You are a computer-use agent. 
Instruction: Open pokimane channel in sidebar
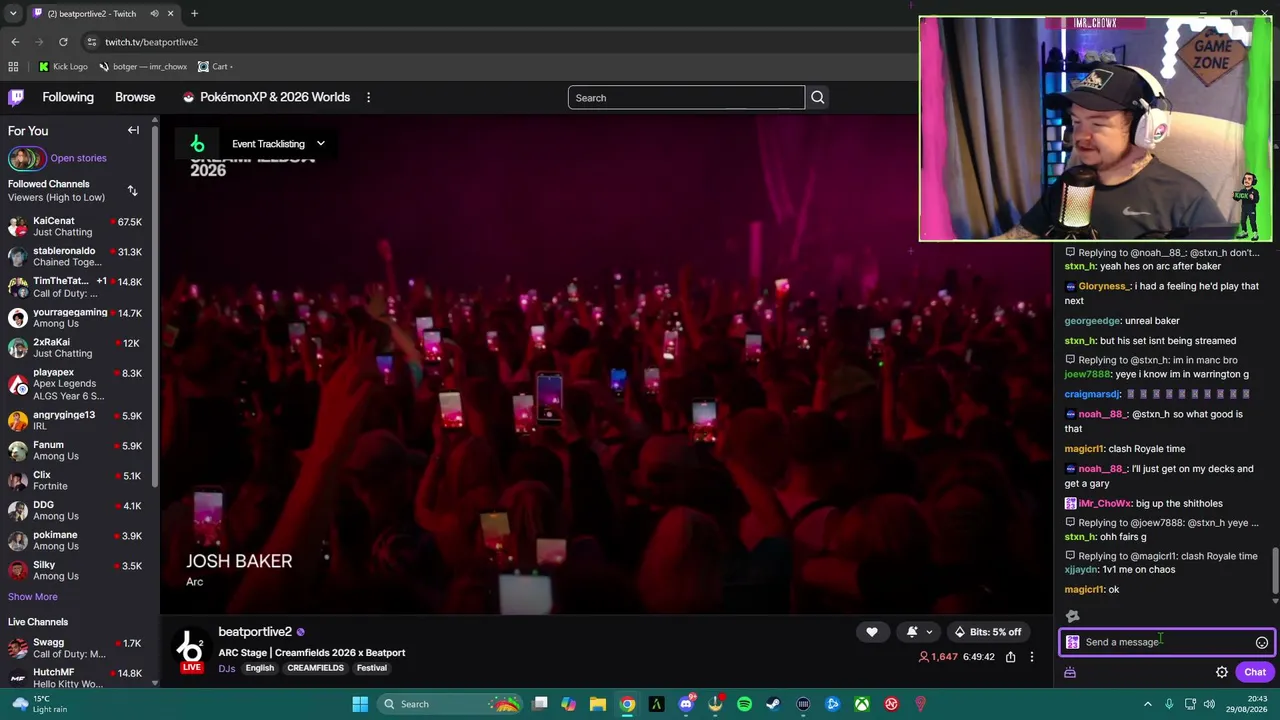tap(75, 540)
